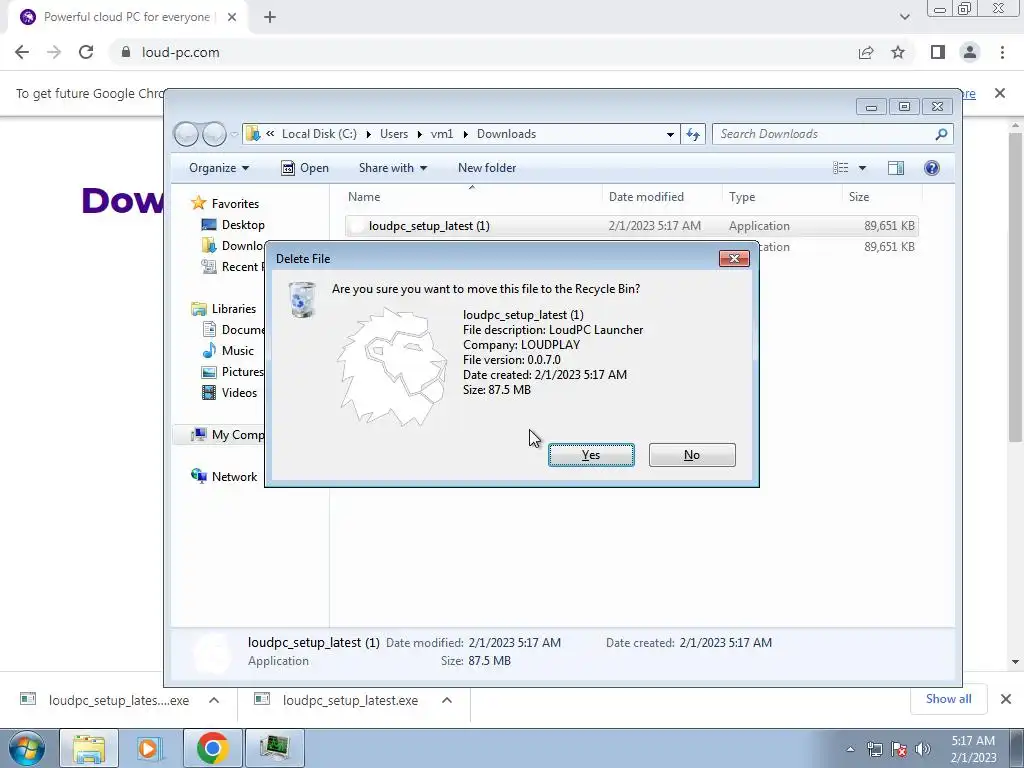Open Action Center flag tray icon

pos(899,749)
